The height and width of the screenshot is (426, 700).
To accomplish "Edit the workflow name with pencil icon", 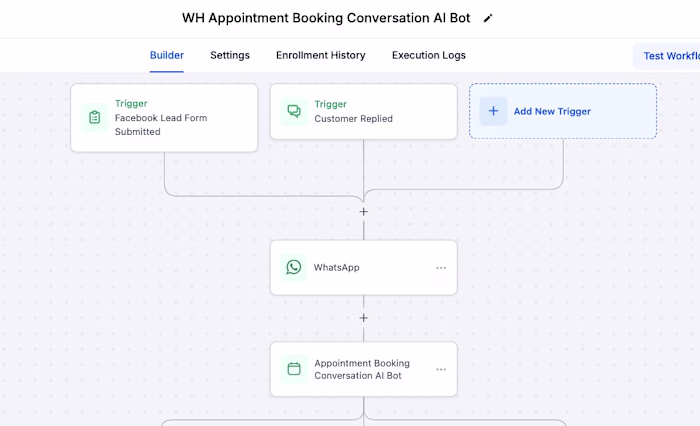I will pyautogui.click(x=488, y=18).
